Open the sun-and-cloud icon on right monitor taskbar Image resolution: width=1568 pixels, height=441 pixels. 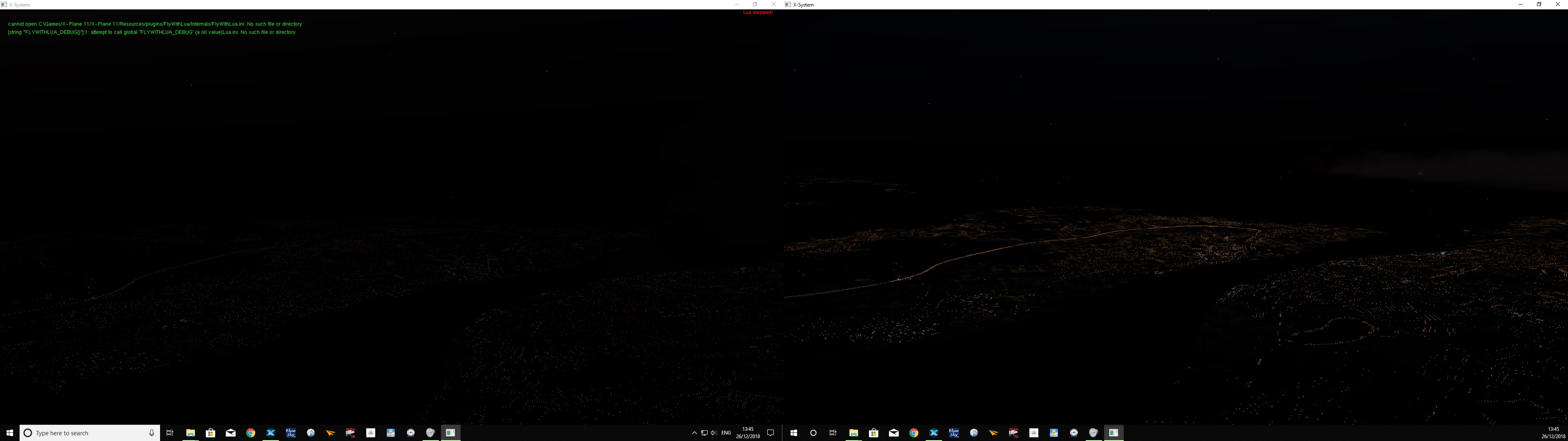click(1053, 432)
